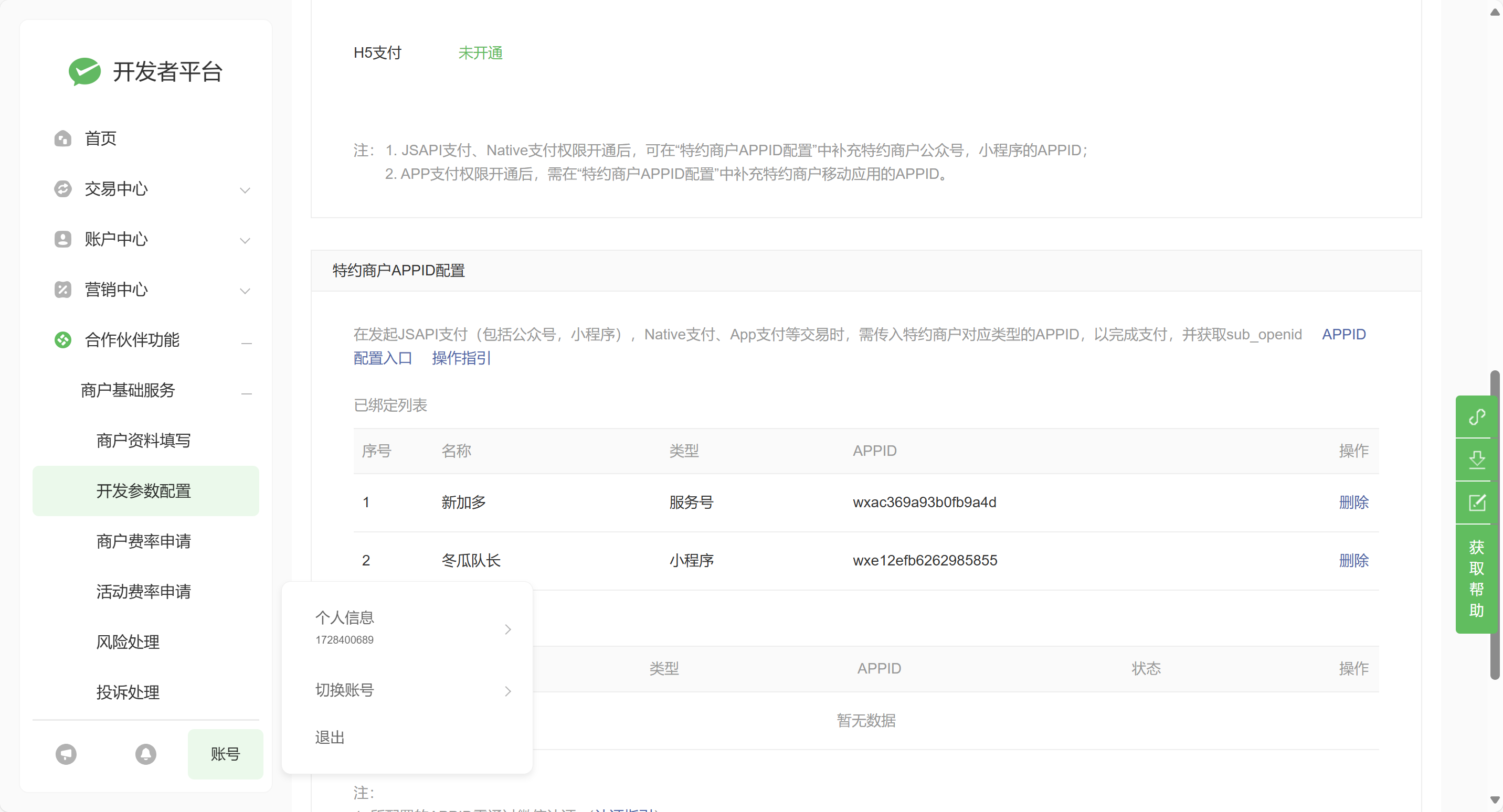
Task: Open 切换账号 submenu arrow
Action: pos(507,691)
